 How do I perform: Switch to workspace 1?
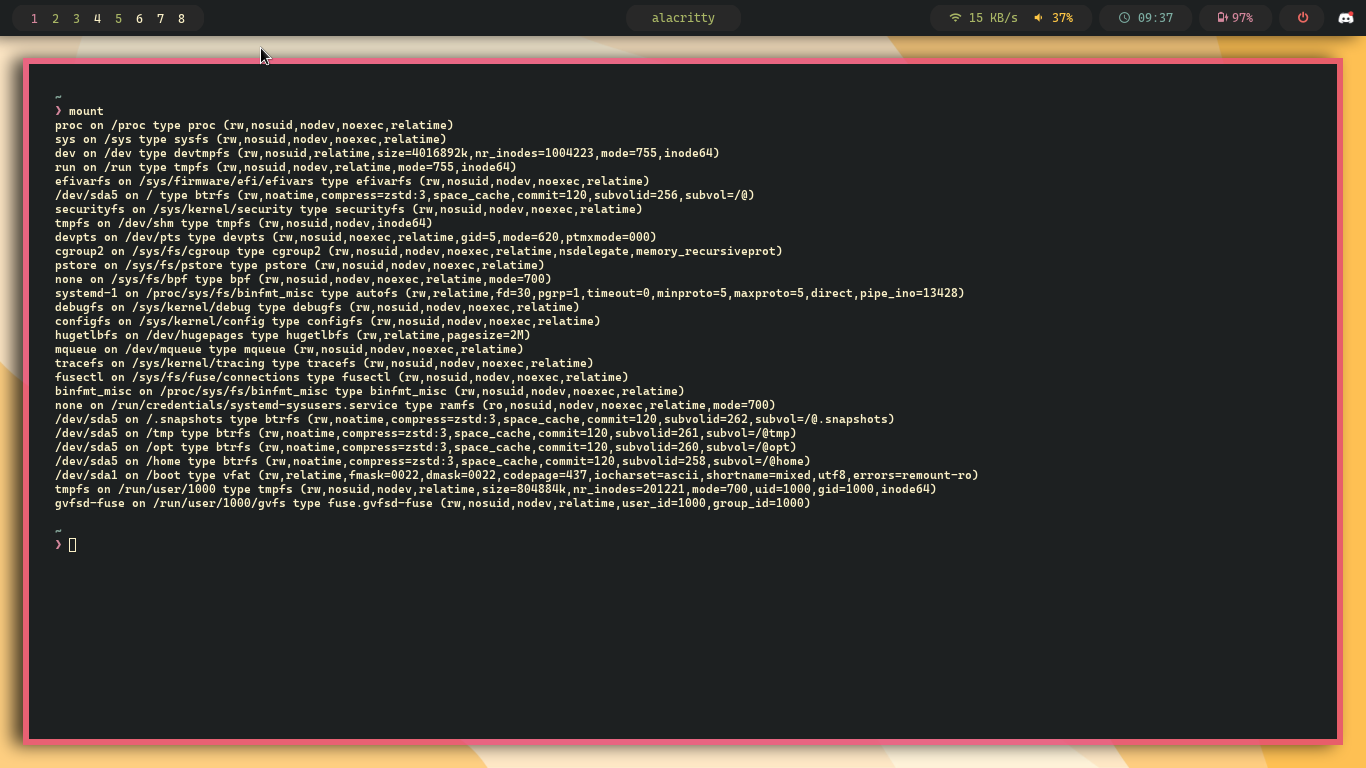pyautogui.click(x=34, y=19)
